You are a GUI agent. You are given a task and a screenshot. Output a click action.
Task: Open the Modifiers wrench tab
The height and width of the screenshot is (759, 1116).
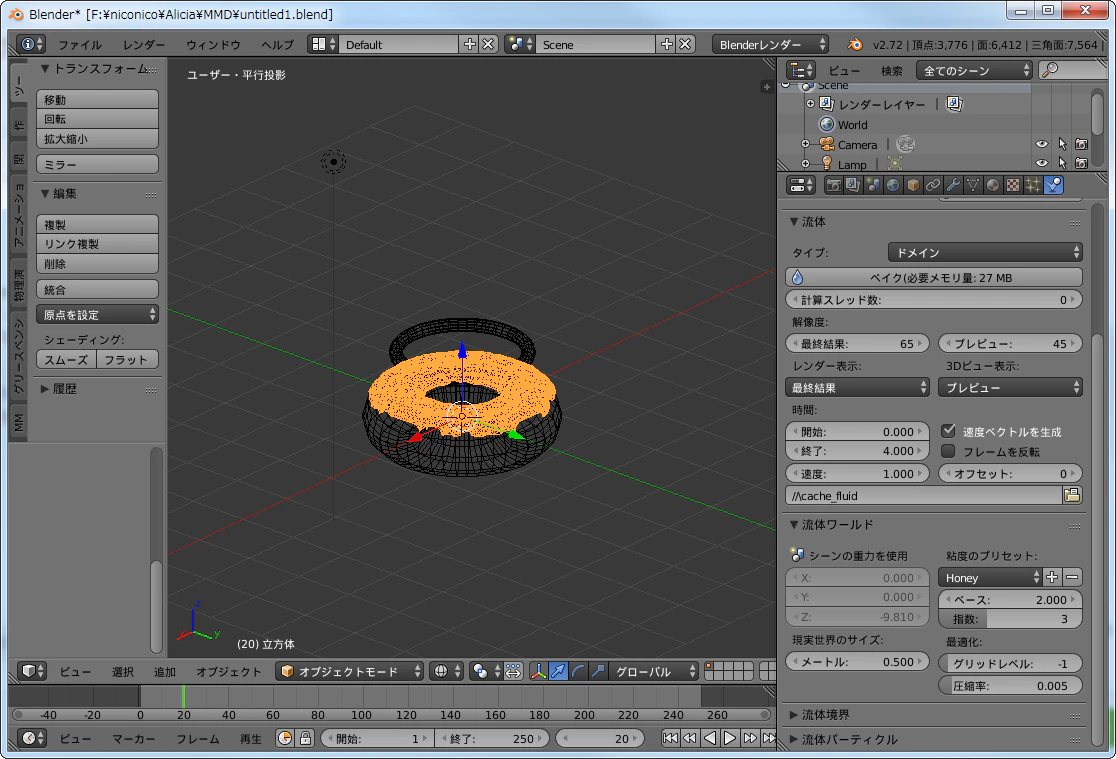[952, 185]
